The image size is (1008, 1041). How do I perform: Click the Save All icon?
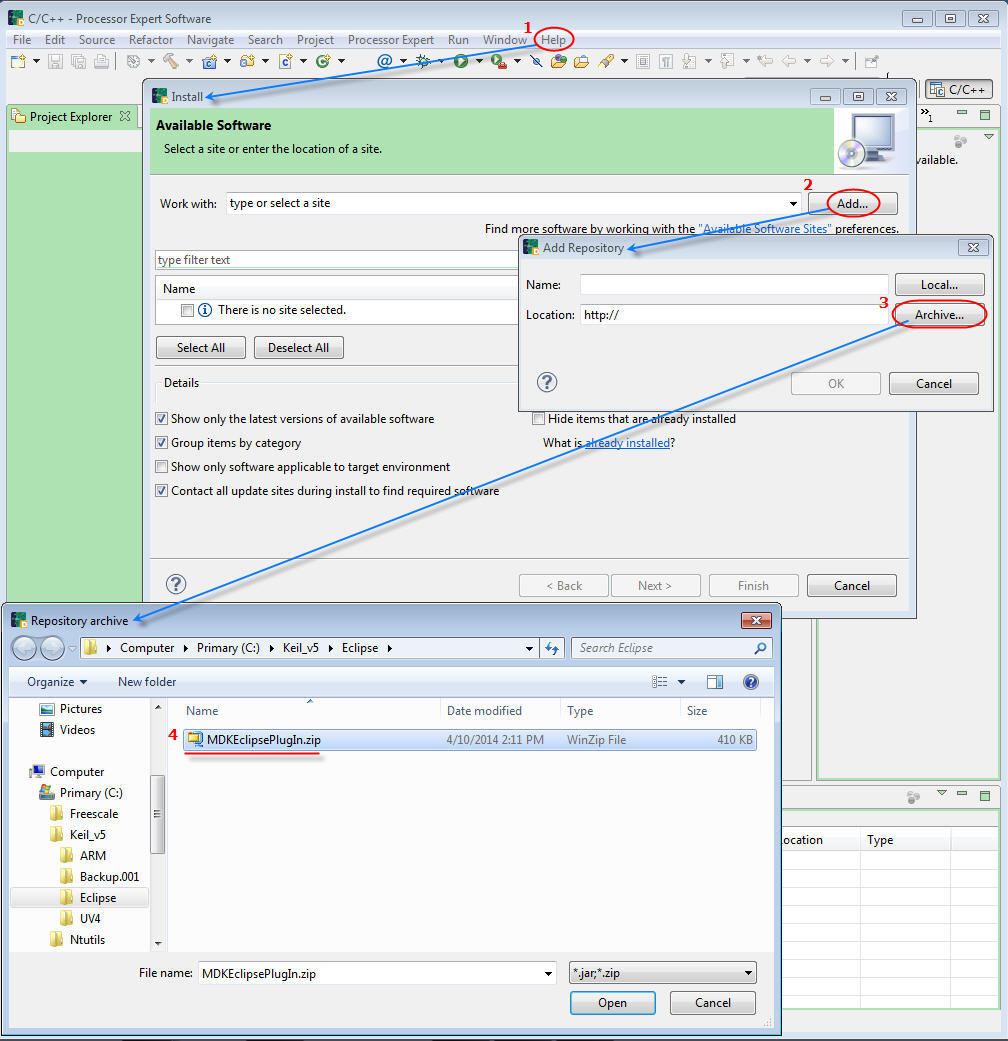coord(78,62)
